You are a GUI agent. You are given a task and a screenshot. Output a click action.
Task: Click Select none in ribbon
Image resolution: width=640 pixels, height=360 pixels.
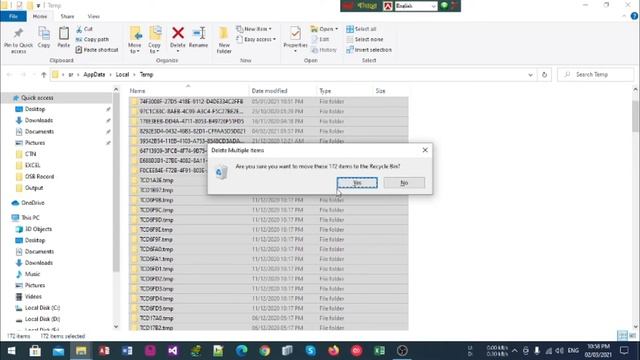365,39
